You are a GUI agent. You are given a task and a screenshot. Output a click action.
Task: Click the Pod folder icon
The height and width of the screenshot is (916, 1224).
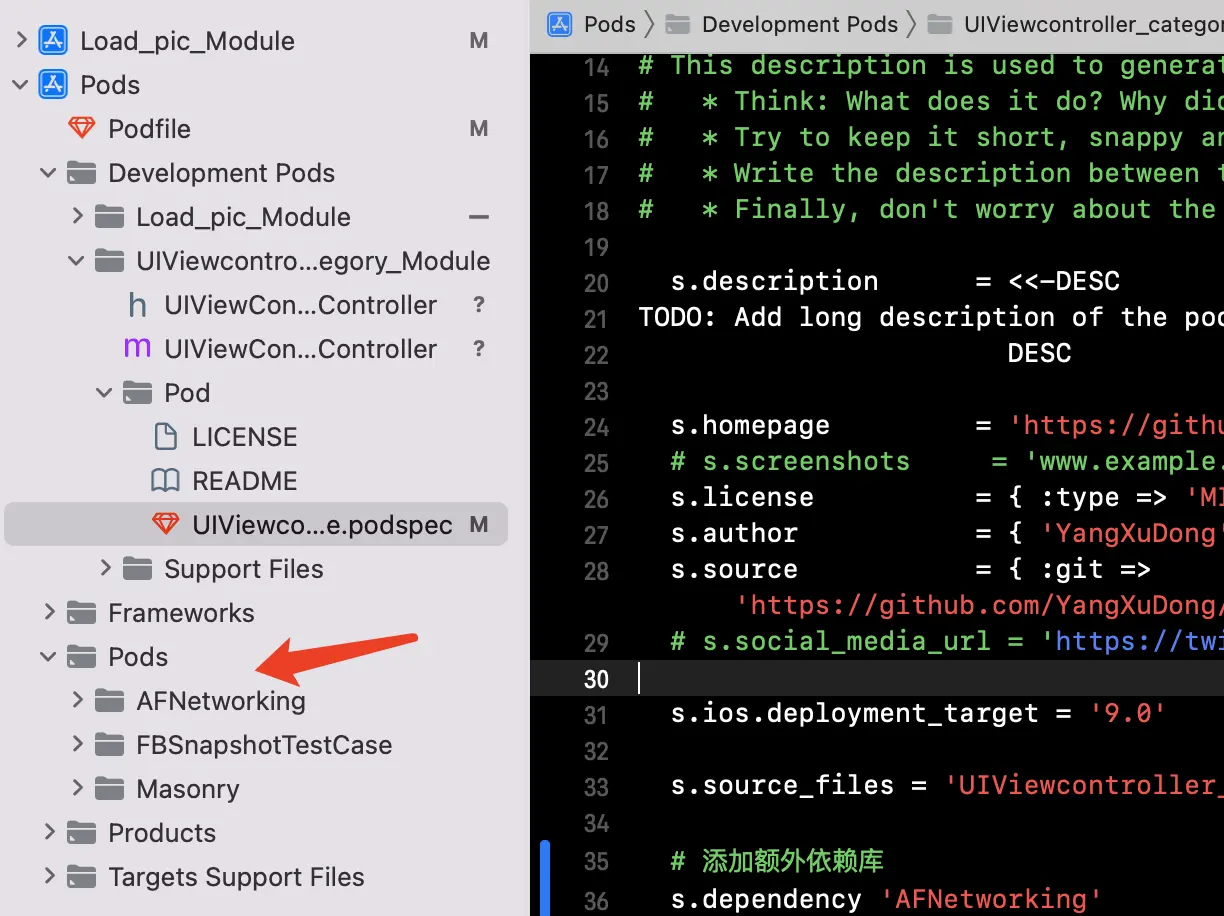tap(137, 393)
